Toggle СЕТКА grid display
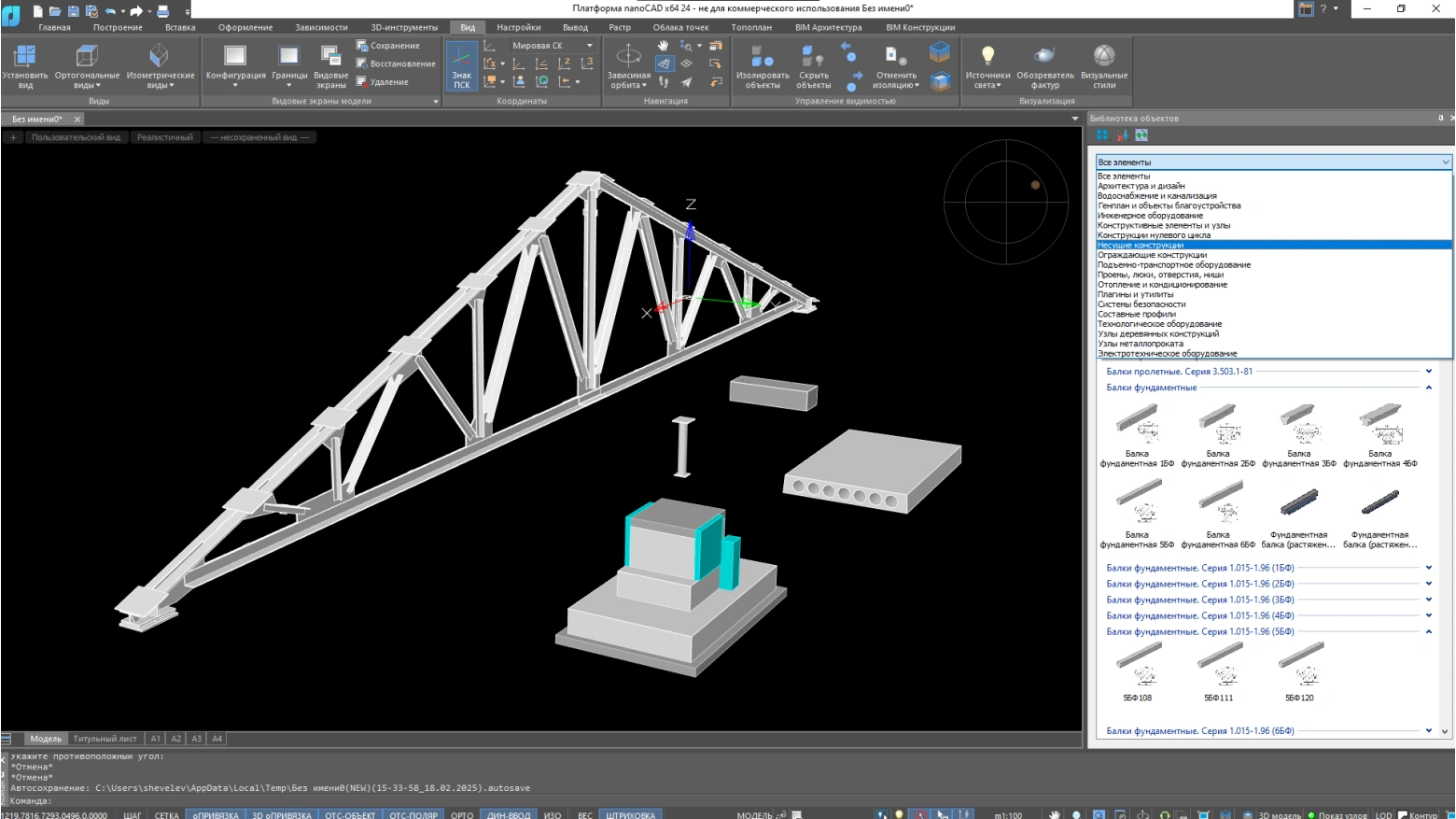This screenshot has height=819, width=1456. (166, 814)
